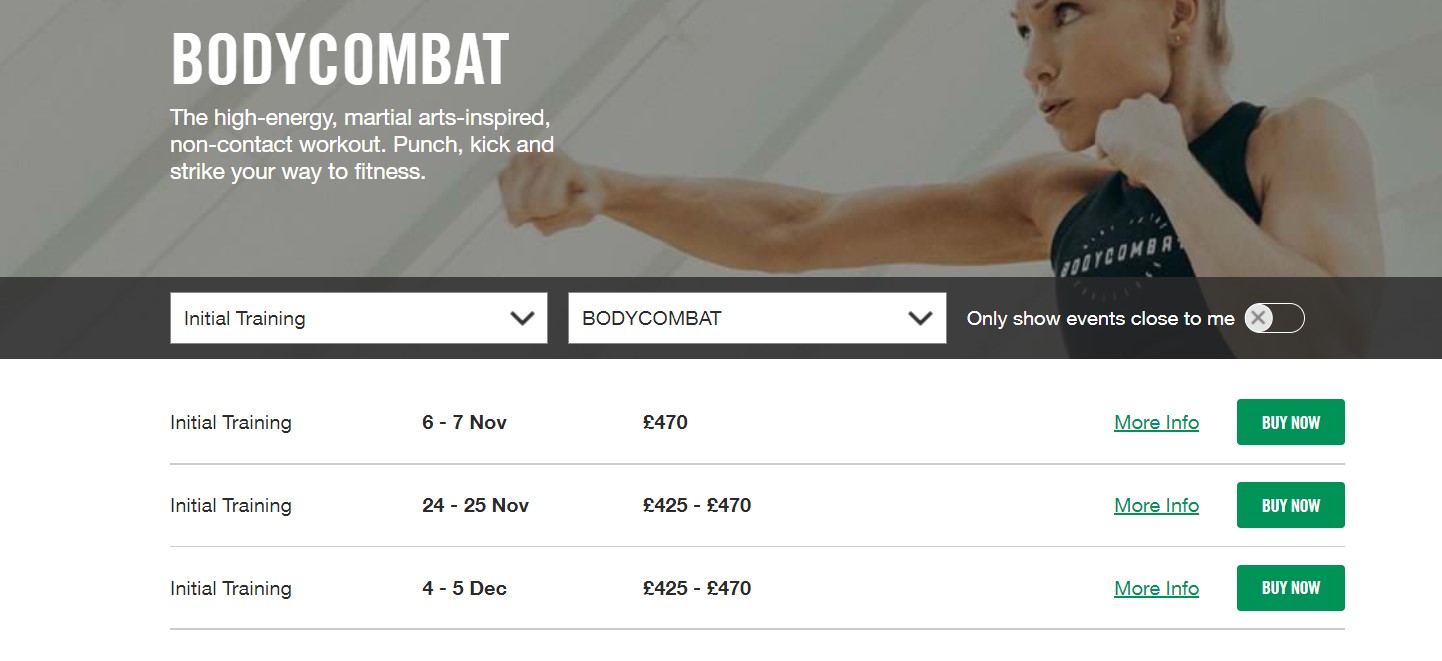The width and height of the screenshot is (1442, 661).
Task: Click the chevron on the BODYCOMBAT dropdown
Action: coord(919,318)
